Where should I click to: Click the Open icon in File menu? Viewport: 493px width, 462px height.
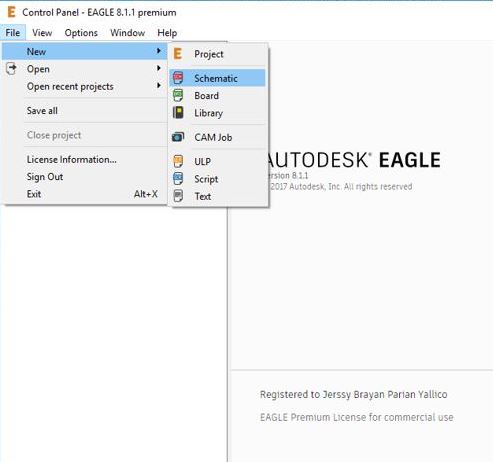pyautogui.click(x=11, y=69)
